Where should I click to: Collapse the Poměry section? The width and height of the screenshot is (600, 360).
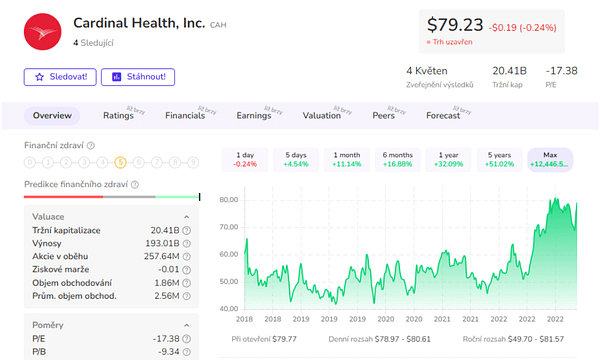tap(186, 325)
